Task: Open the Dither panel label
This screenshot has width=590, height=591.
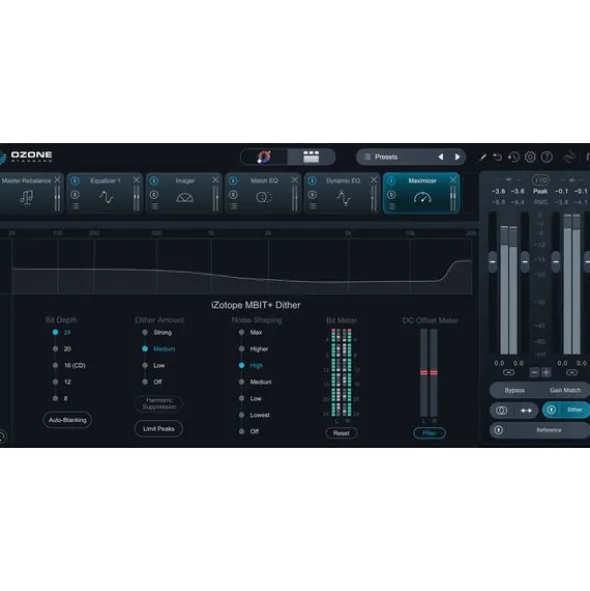Action: pyautogui.click(x=575, y=410)
